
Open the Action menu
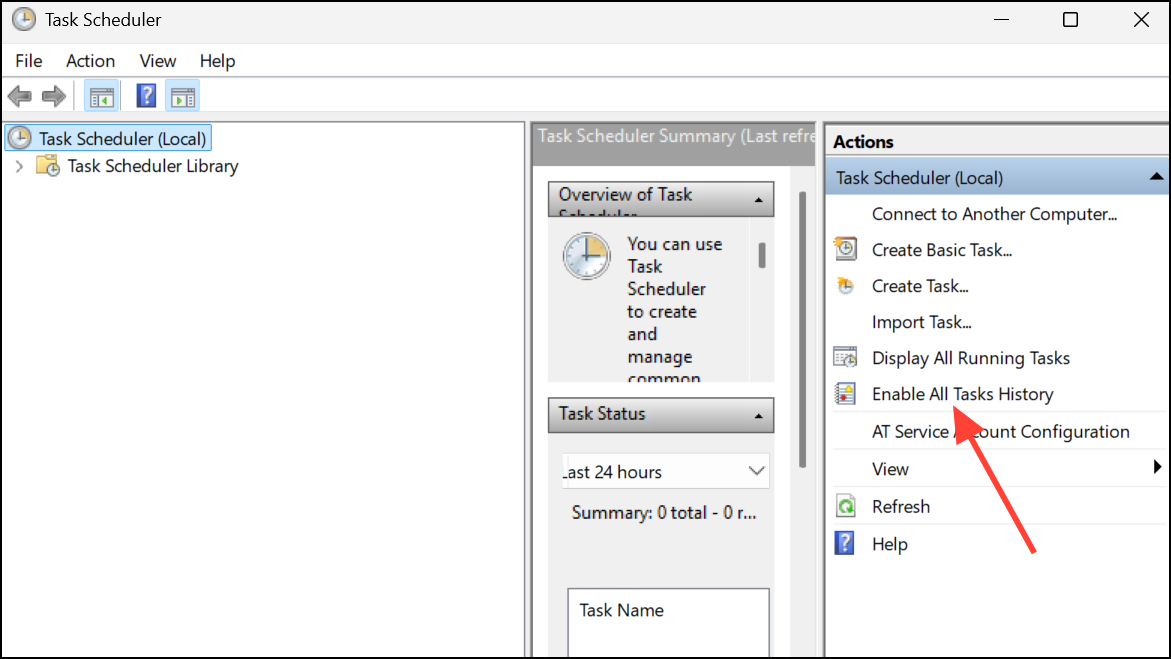click(x=90, y=61)
